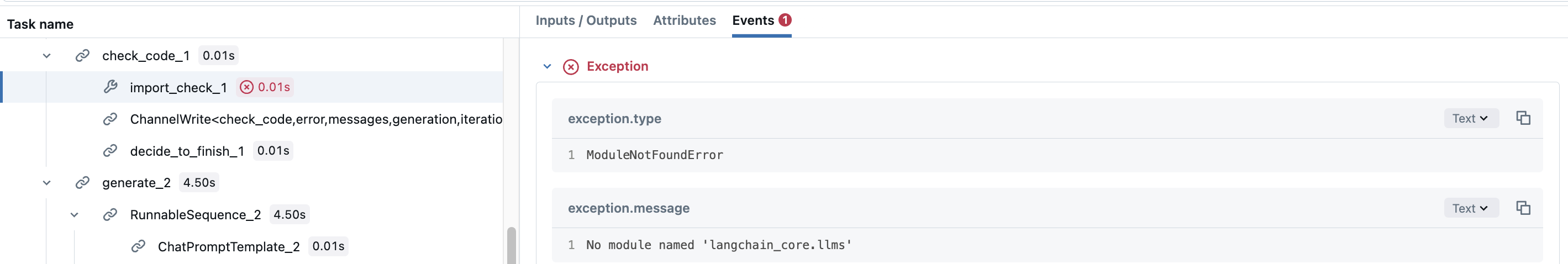
Task: Click the red error icon beside Exception
Action: (570, 66)
